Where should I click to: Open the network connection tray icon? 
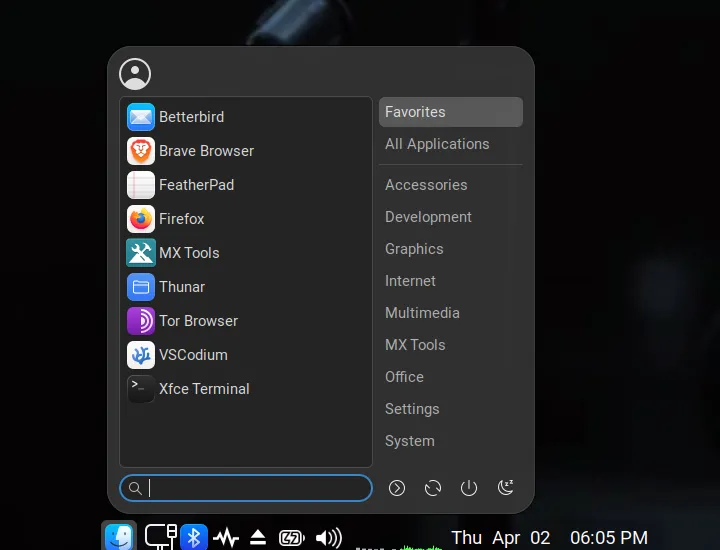pyautogui.click(x=161, y=536)
